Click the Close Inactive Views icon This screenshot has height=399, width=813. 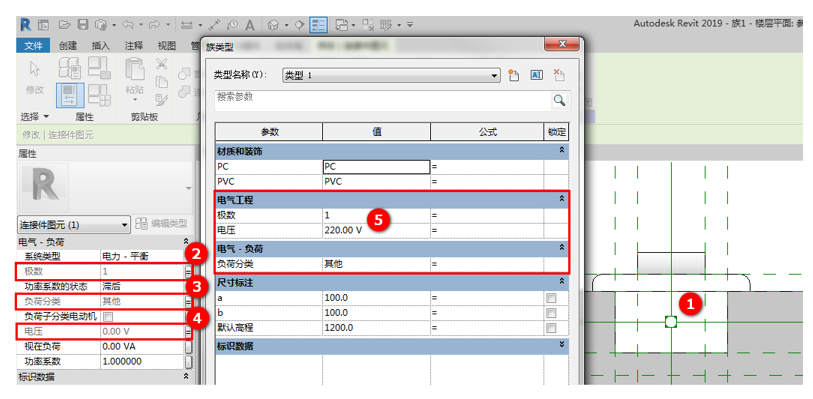[368, 24]
